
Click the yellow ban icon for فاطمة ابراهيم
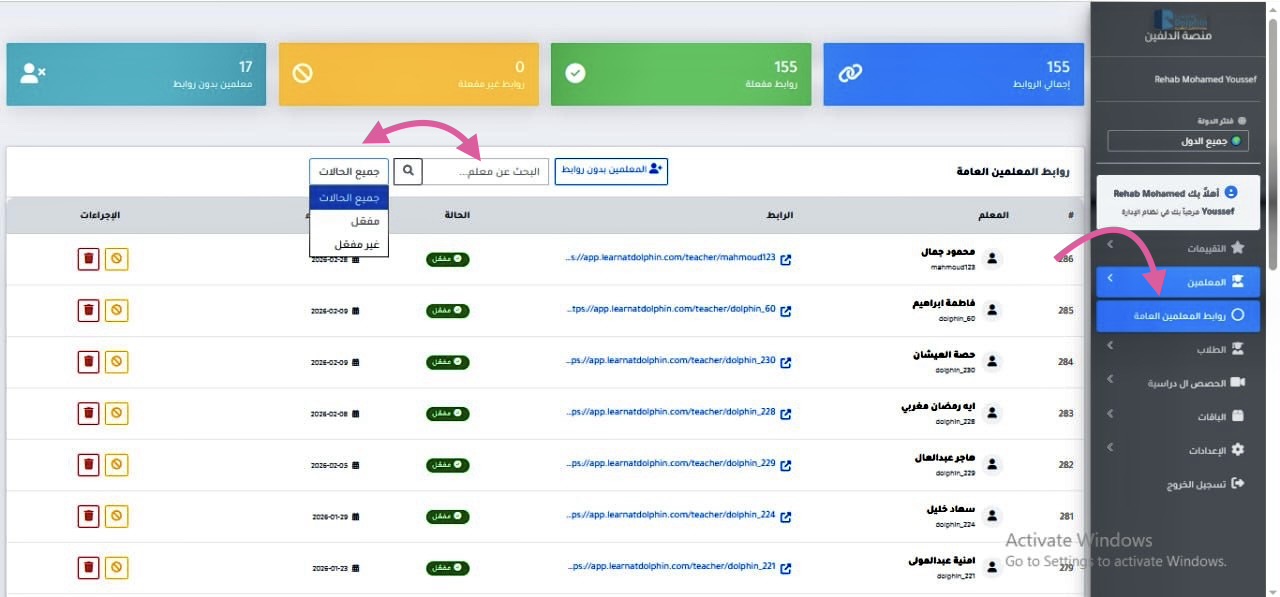tap(117, 310)
